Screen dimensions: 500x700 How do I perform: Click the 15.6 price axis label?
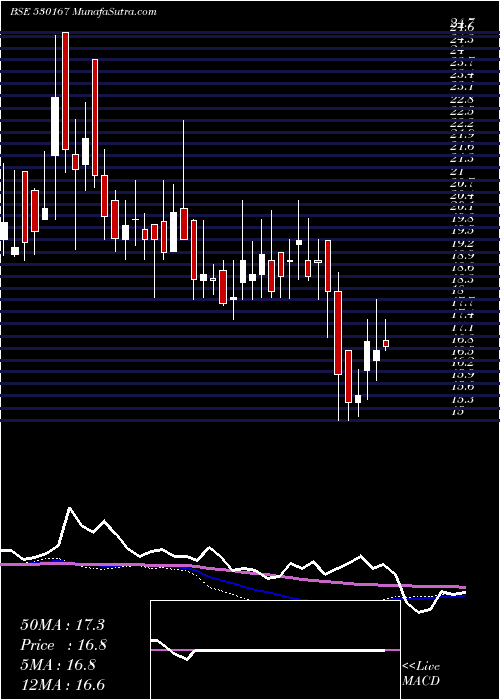[463, 388]
